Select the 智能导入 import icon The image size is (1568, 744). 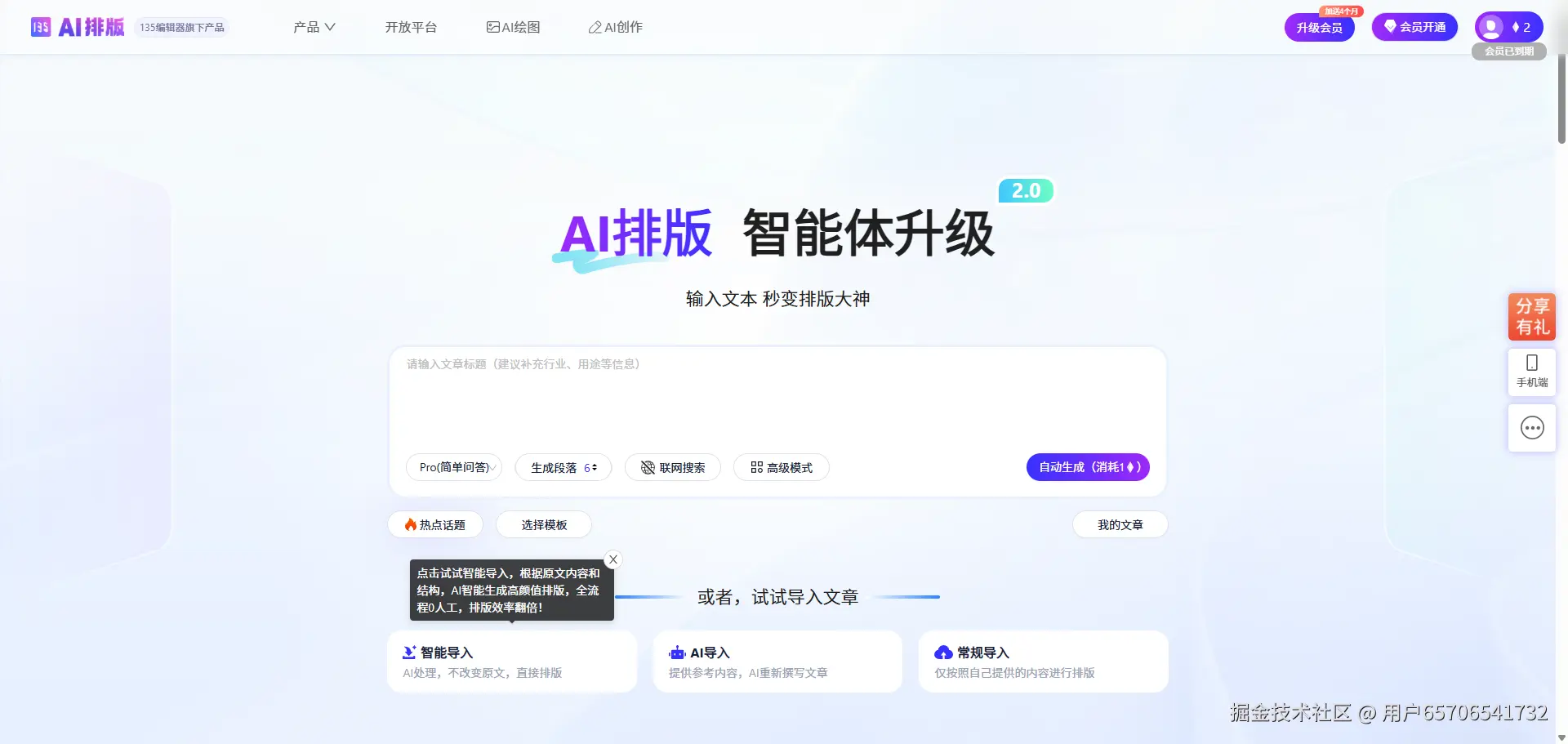tap(409, 652)
